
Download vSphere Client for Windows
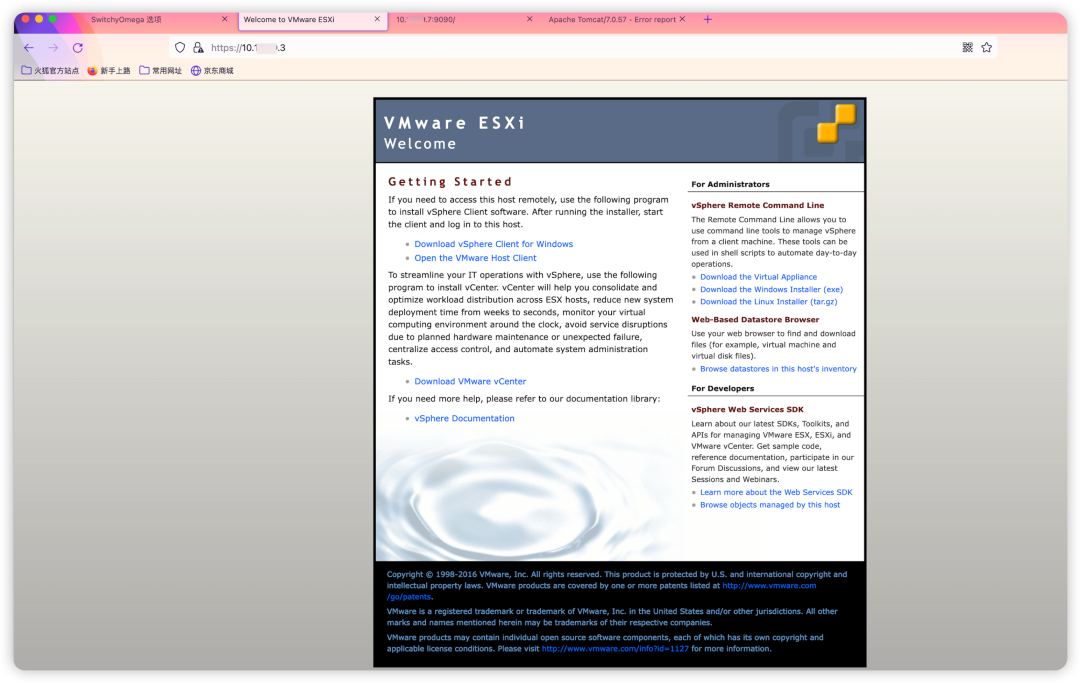click(x=494, y=244)
